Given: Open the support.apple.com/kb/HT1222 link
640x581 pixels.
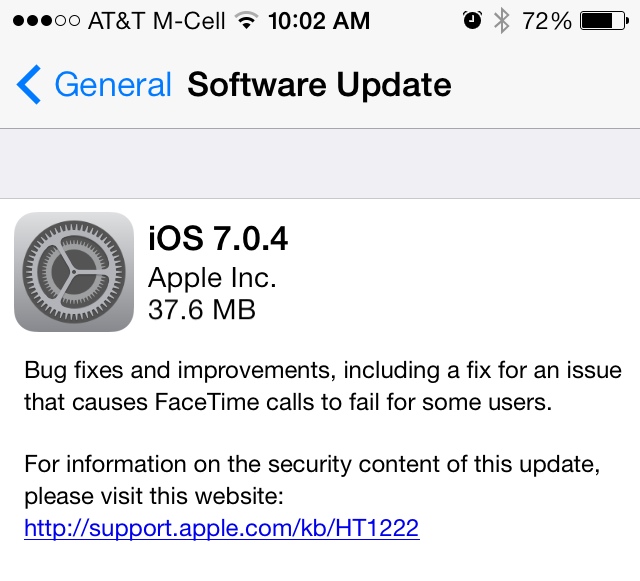Looking at the screenshot, I should pos(222,528).
